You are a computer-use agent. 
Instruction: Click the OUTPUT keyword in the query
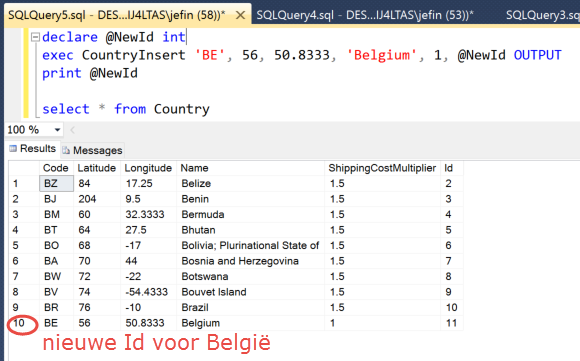tap(537, 55)
